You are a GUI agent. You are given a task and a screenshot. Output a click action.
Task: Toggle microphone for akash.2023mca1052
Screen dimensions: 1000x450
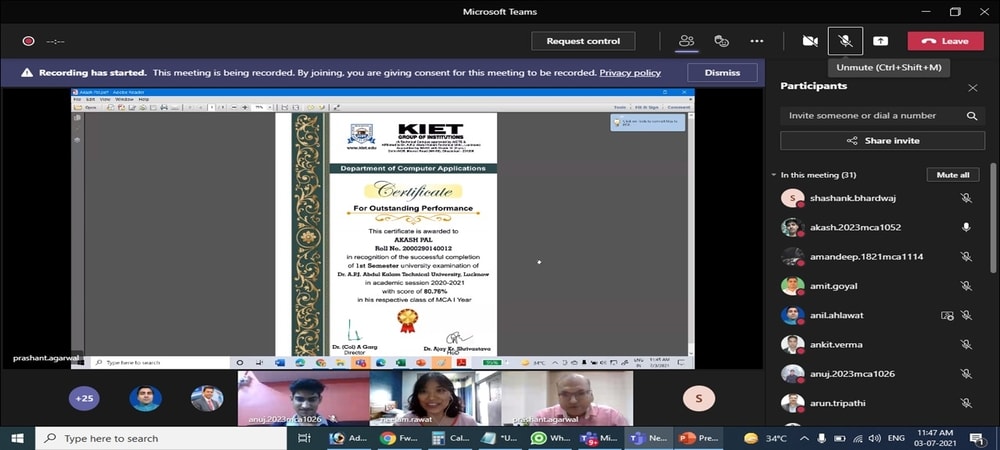(x=966, y=227)
